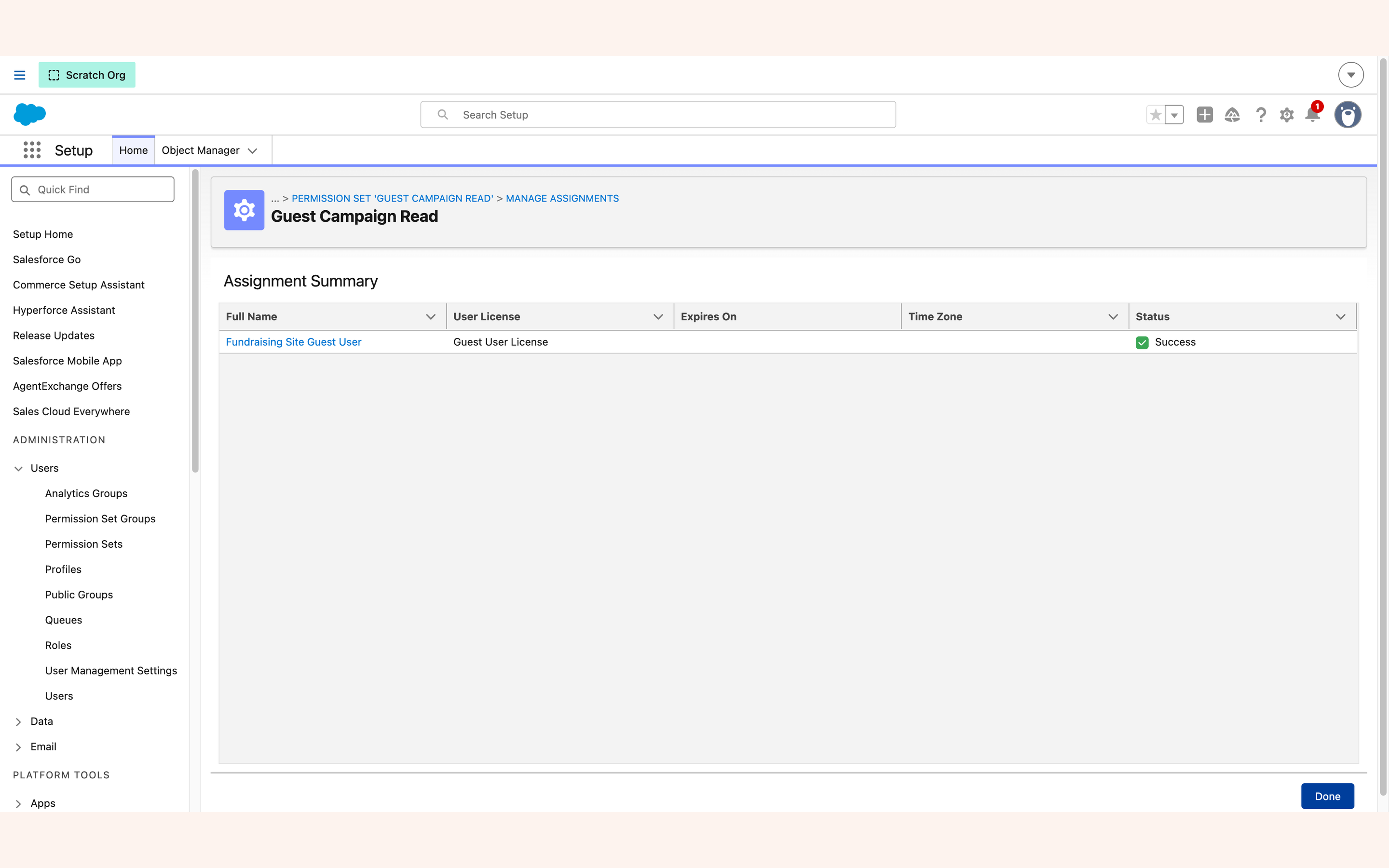
Task: Open the user profile avatar
Action: [1348, 114]
